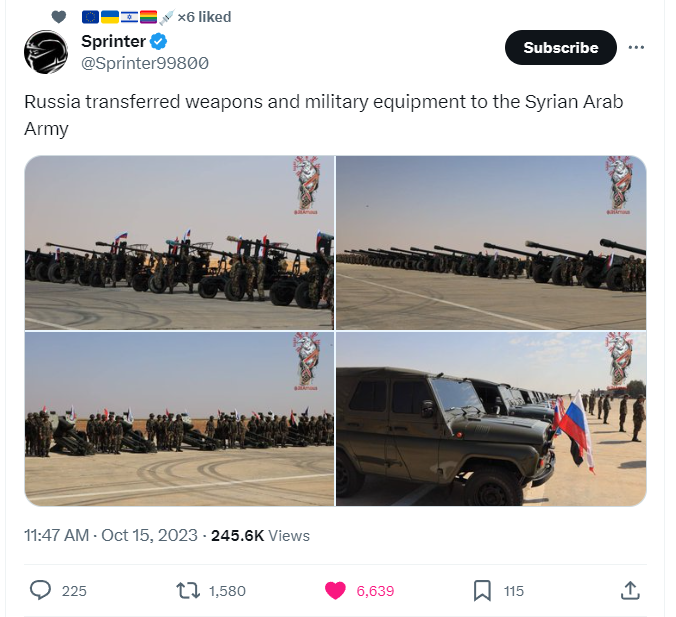
Task: Open the liked-by emoji flags user
Action: [x=156, y=17]
